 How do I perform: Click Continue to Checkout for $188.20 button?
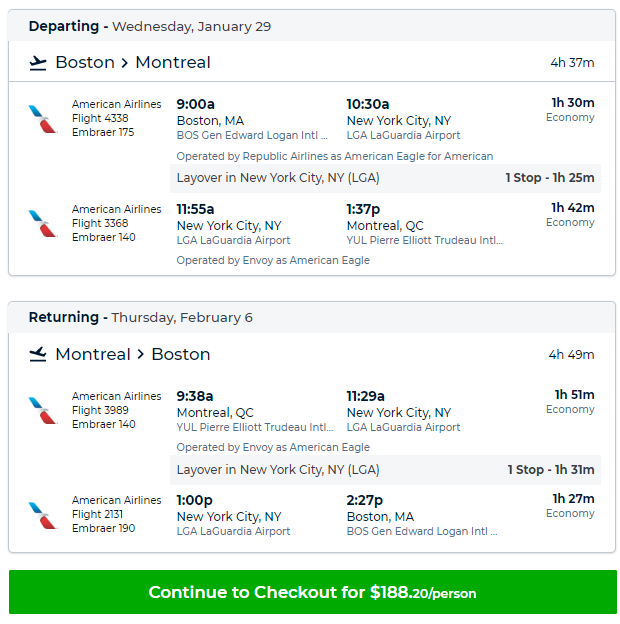(313, 592)
